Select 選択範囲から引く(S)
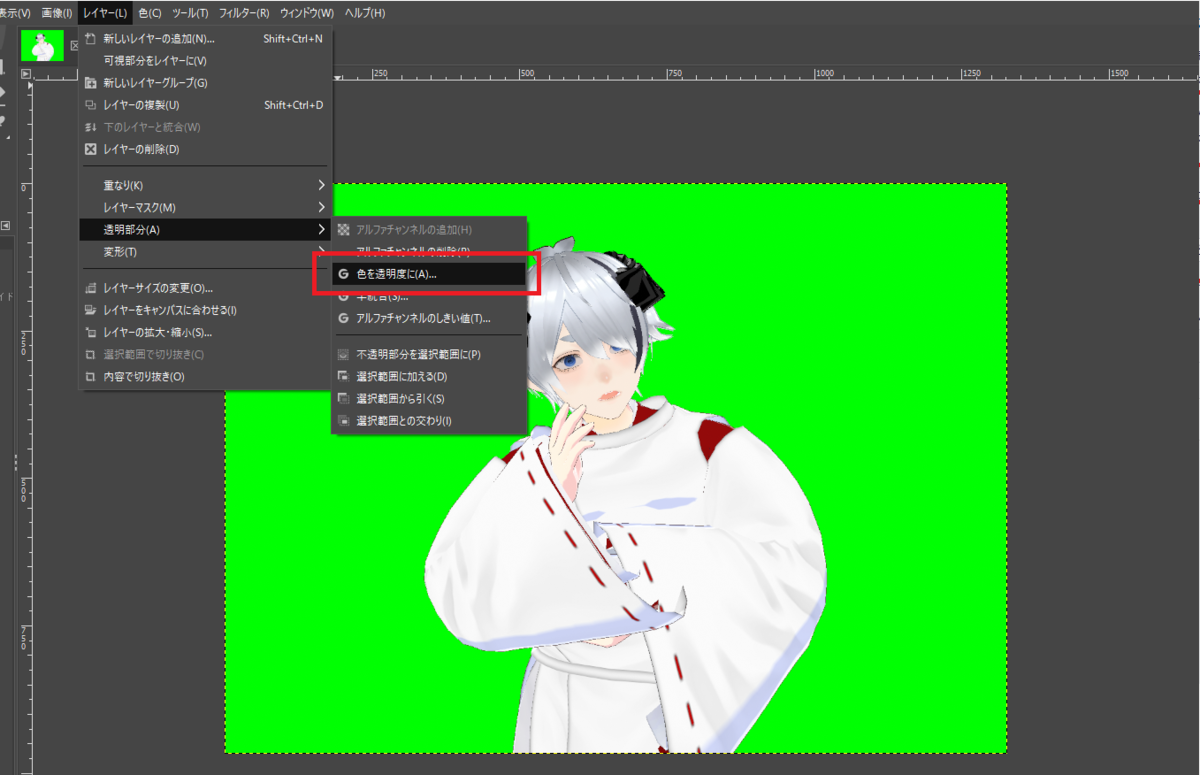Viewport: 1200px width, 775px height. click(x=429, y=398)
